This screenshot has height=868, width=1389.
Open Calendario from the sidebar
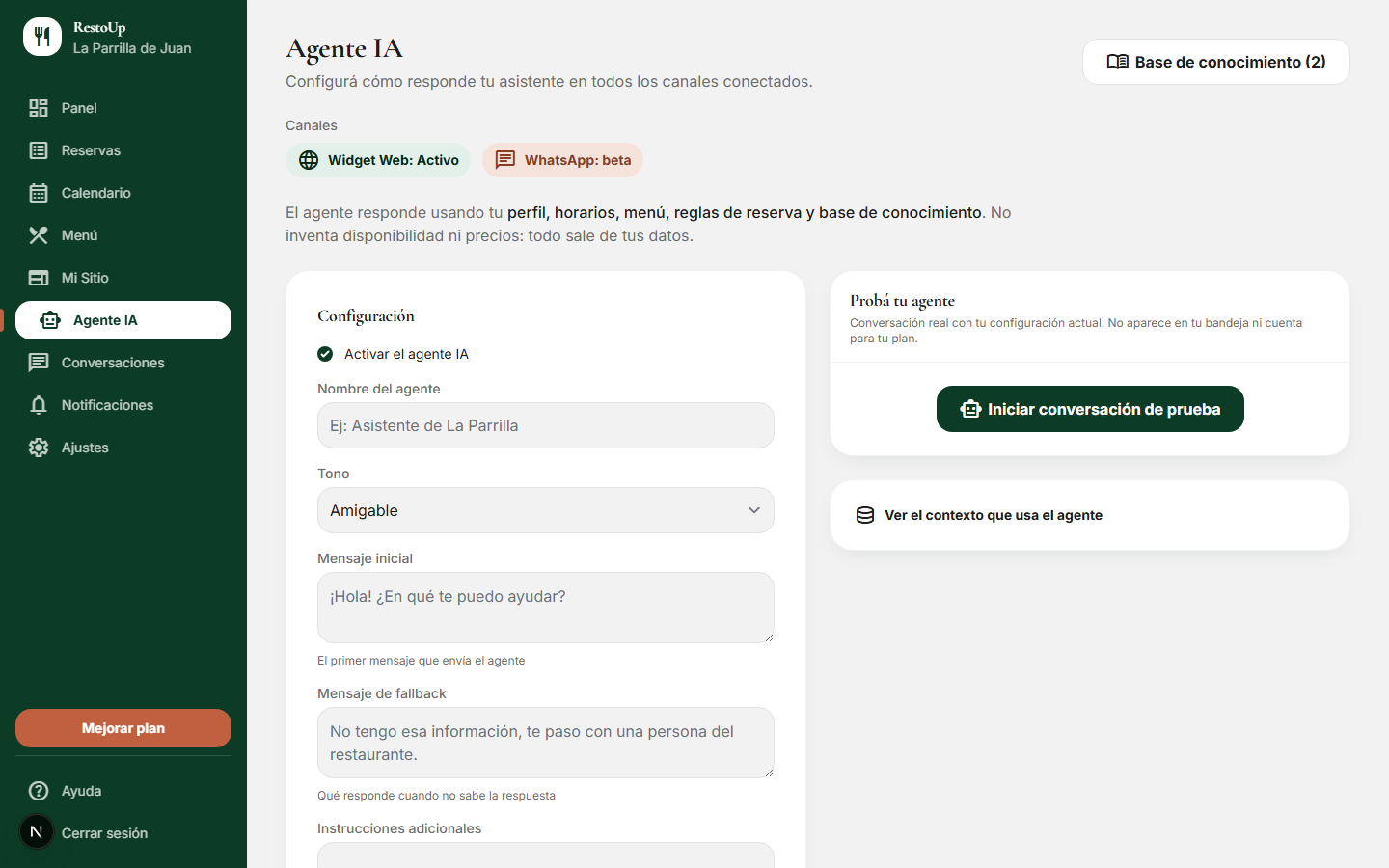click(123, 193)
